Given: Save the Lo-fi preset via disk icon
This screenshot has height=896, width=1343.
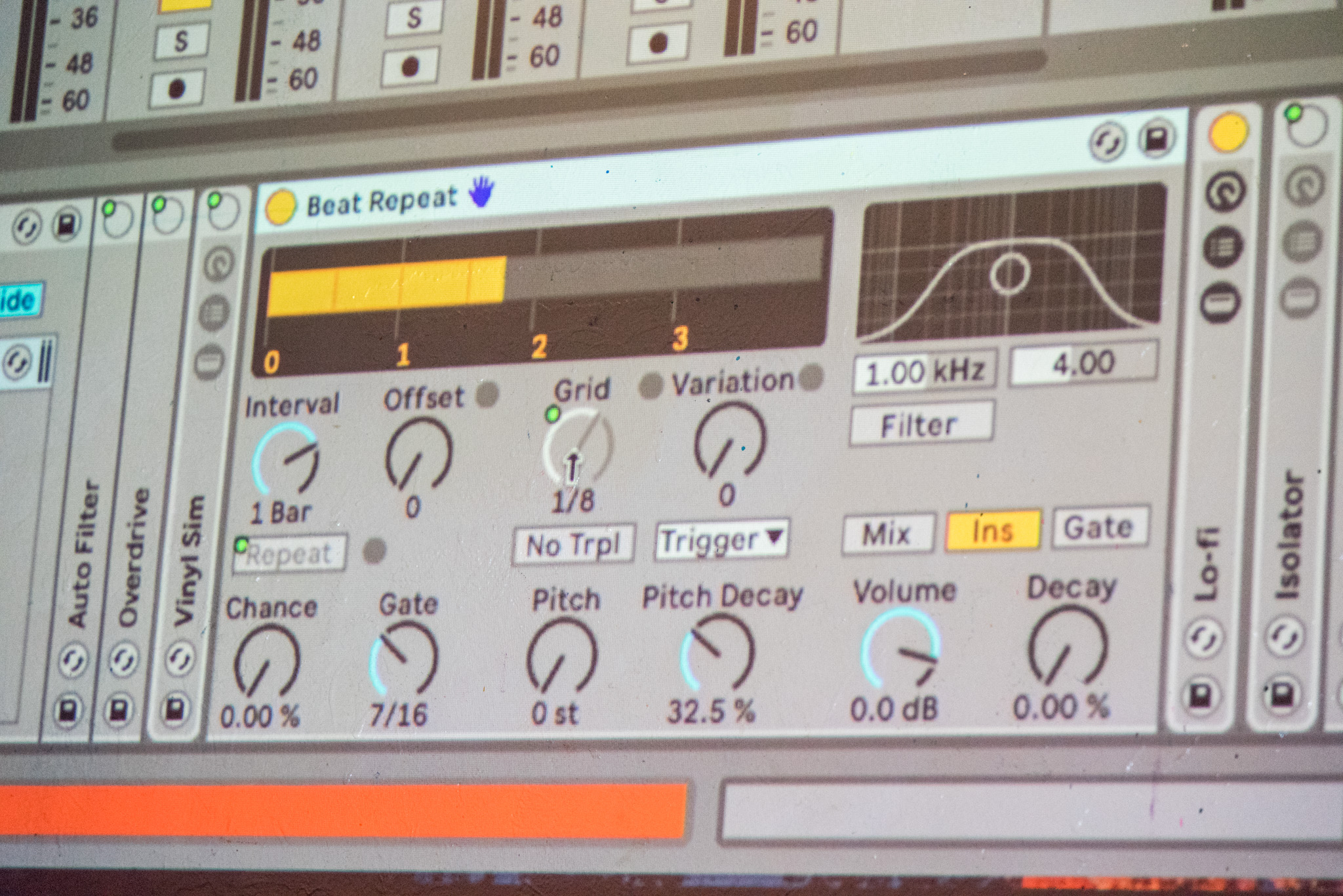Looking at the screenshot, I should [x=1202, y=695].
